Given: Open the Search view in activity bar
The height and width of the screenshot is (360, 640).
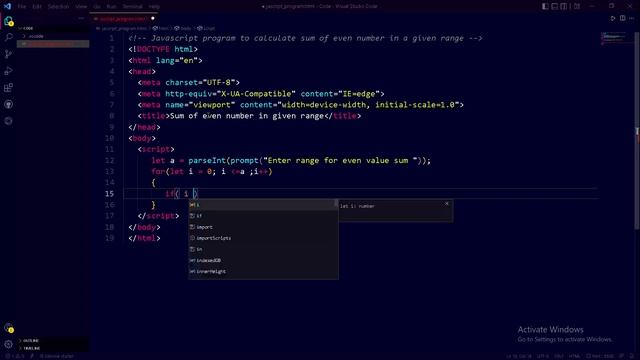Looking at the screenshot, I should click(x=8, y=38).
